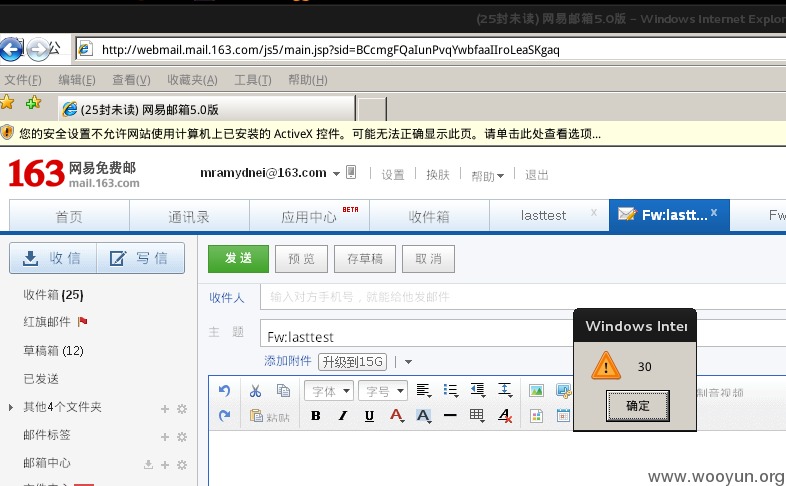786x486 pixels.
Task: Open the 帮助 help dropdown
Action: point(487,176)
